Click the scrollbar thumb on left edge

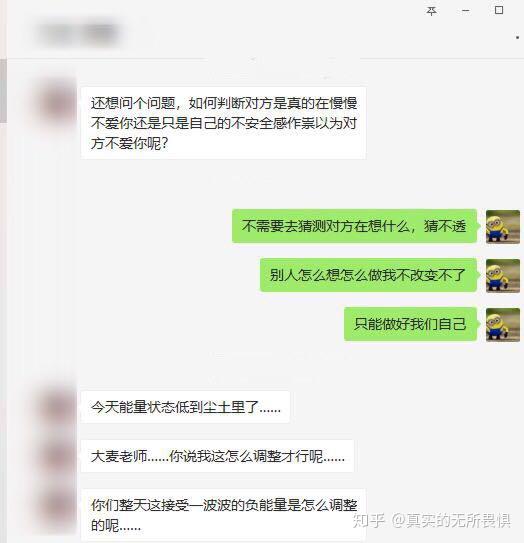pyautogui.click(x=3, y=91)
